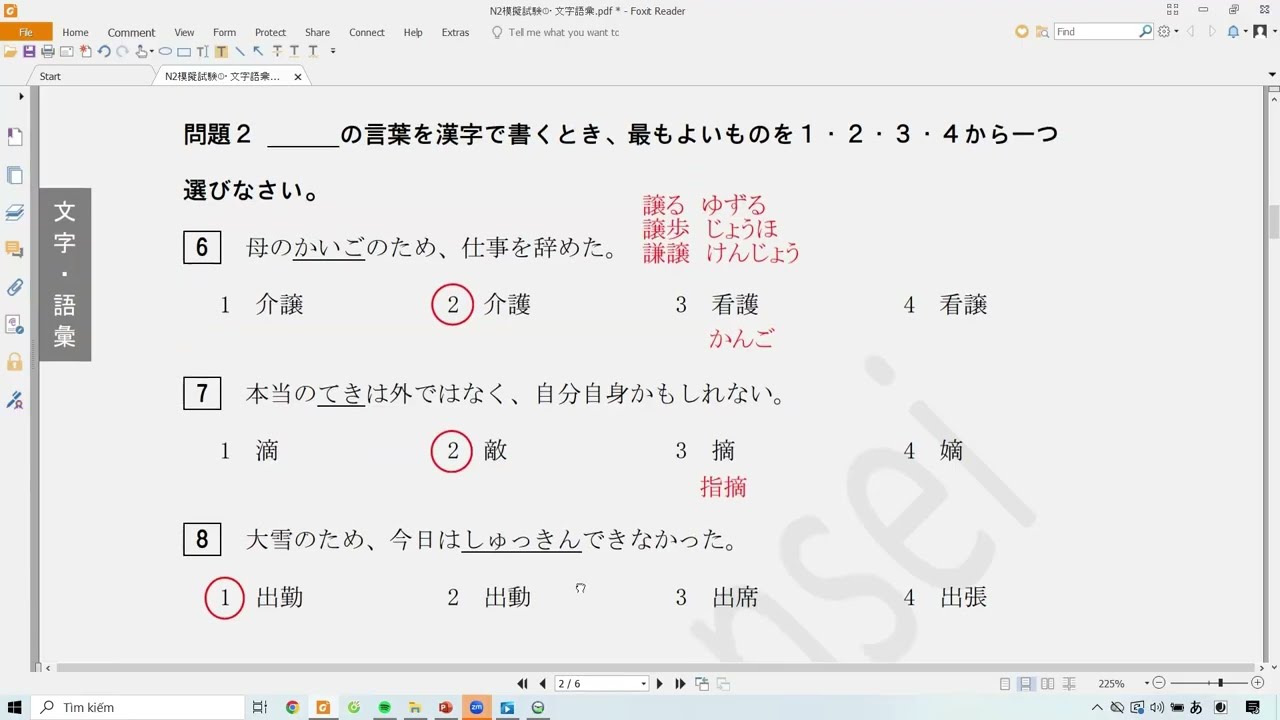The width and height of the screenshot is (1280, 720).
Task: Open the Attachments paperclip panel
Action: 14,287
